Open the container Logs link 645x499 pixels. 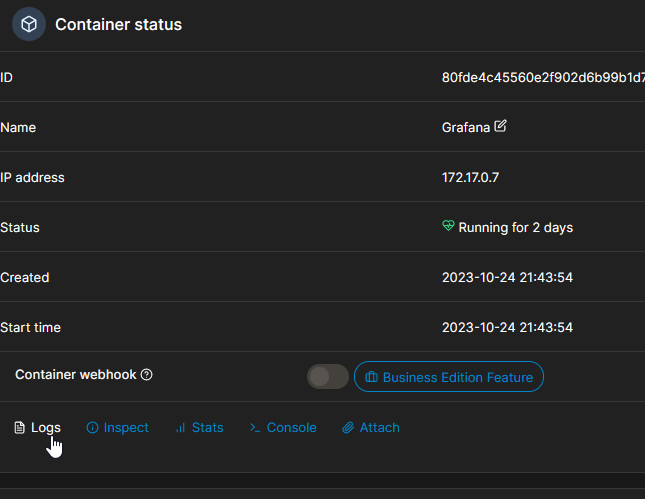[x=38, y=427]
